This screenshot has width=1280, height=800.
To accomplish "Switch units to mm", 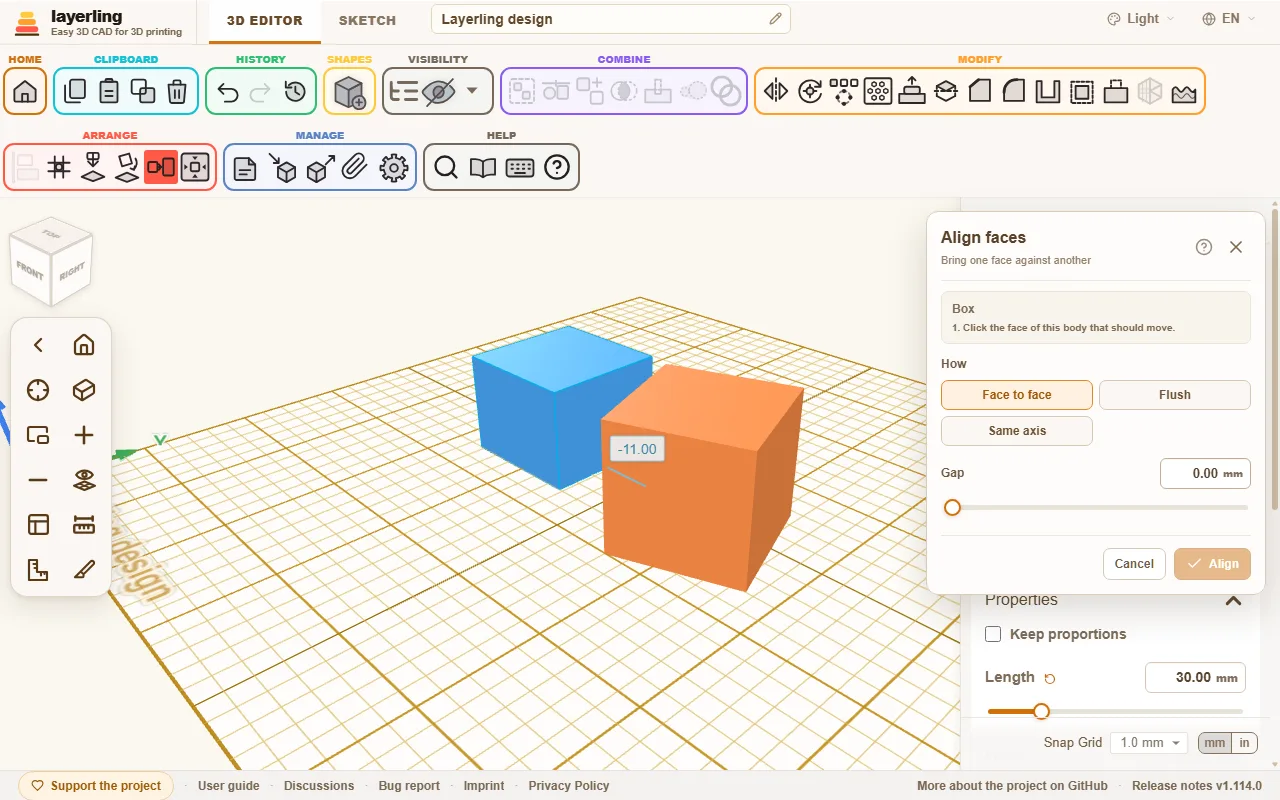I will pyautogui.click(x=1215, y=743).
